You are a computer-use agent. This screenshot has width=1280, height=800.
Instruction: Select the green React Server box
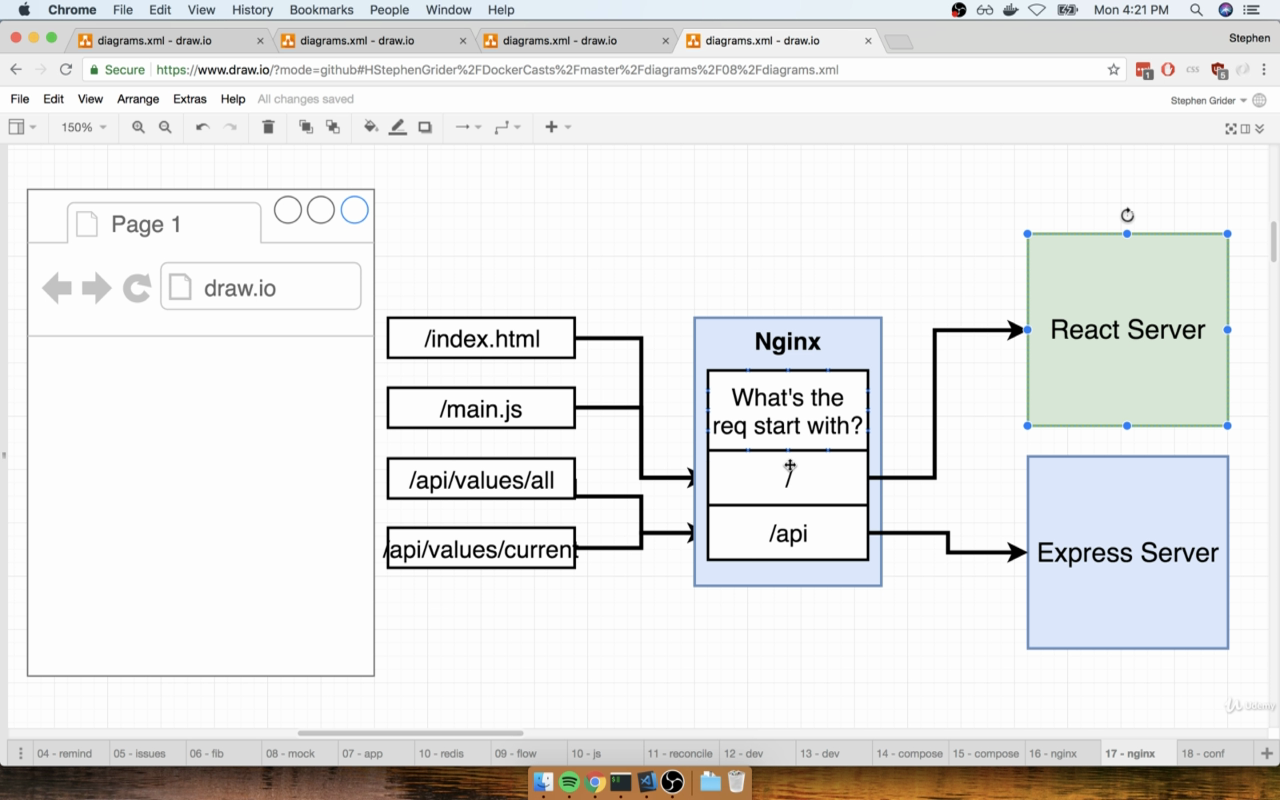tap(1127, 329)
